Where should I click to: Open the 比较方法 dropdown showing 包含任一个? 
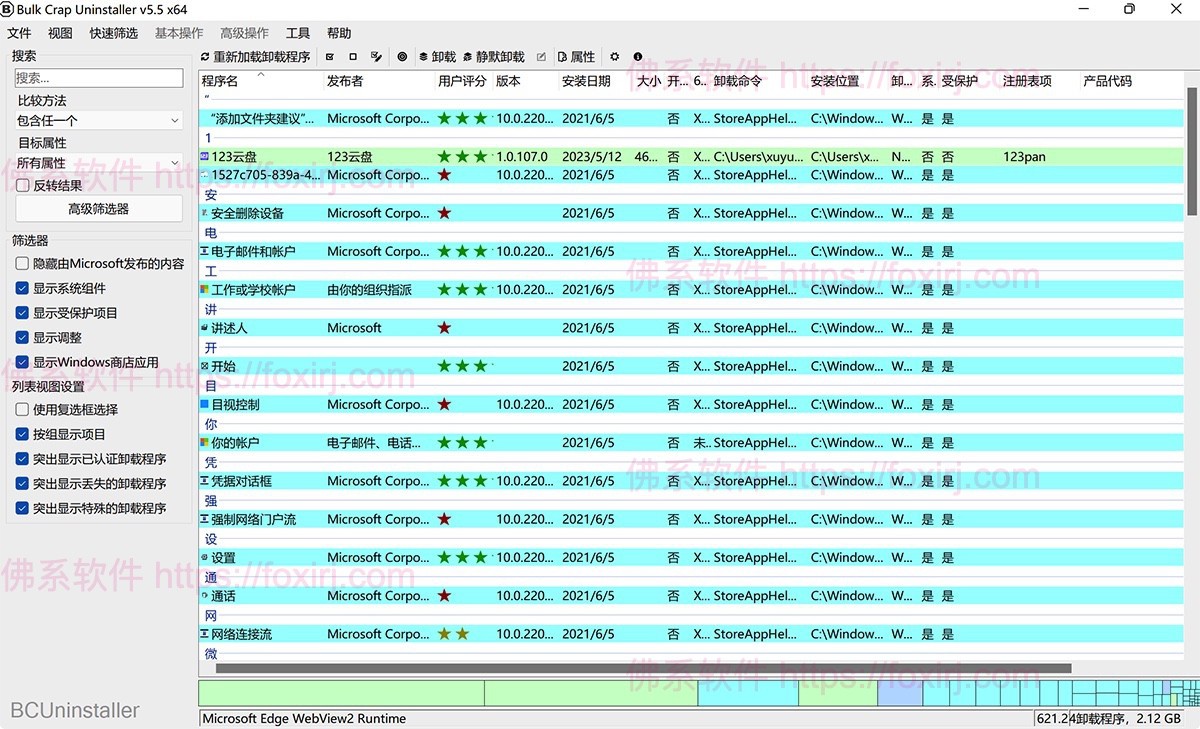(98, 121)
